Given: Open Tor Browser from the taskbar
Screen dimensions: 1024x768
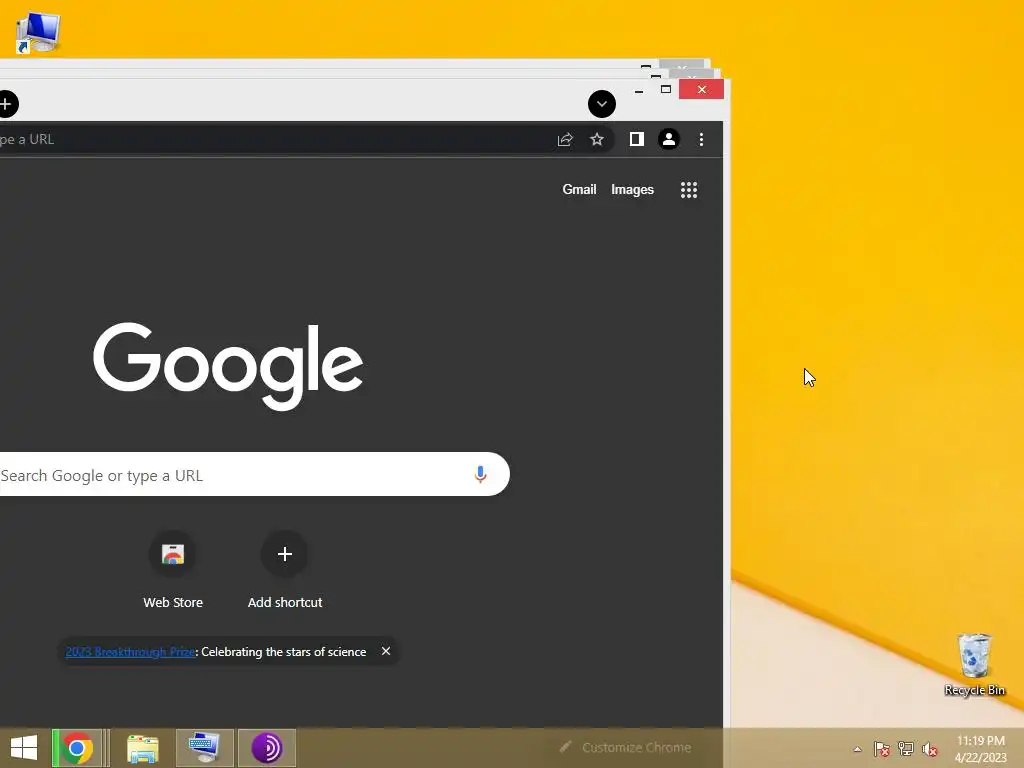Looking at the screenshot, I should point(266,748).
